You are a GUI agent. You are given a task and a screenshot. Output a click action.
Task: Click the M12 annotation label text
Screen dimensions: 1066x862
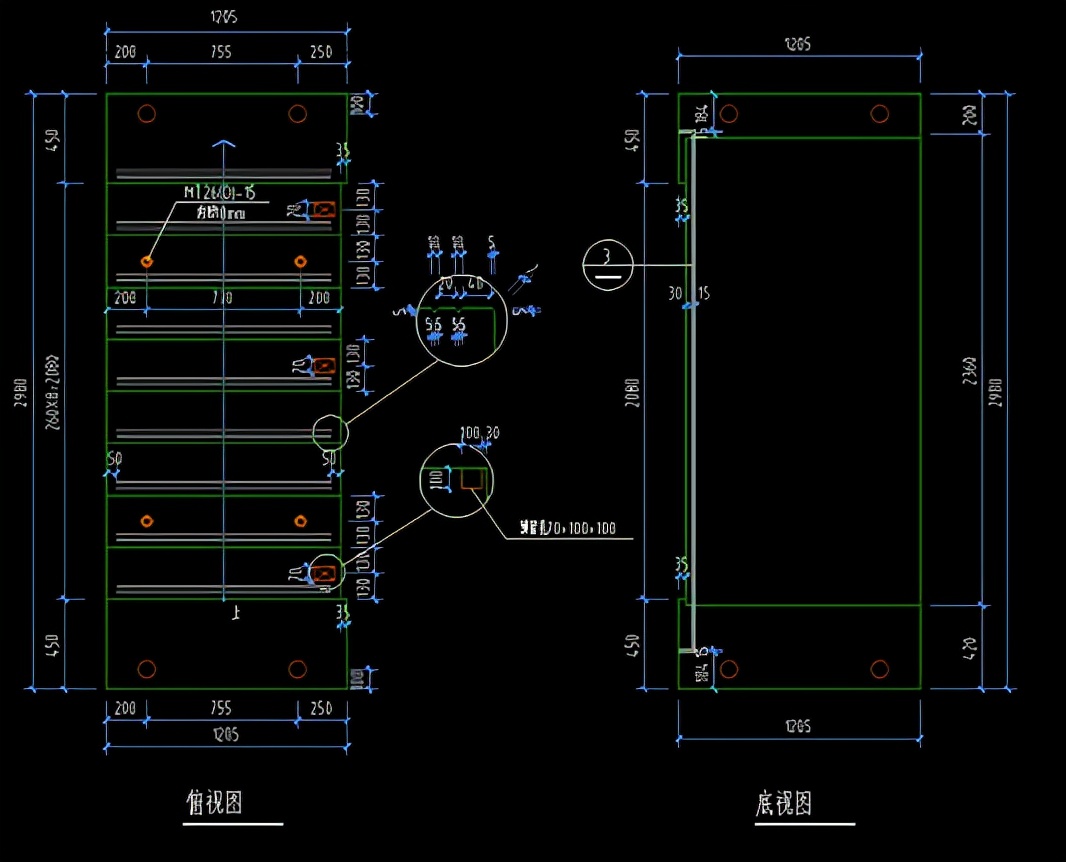(x=220, y=192)
